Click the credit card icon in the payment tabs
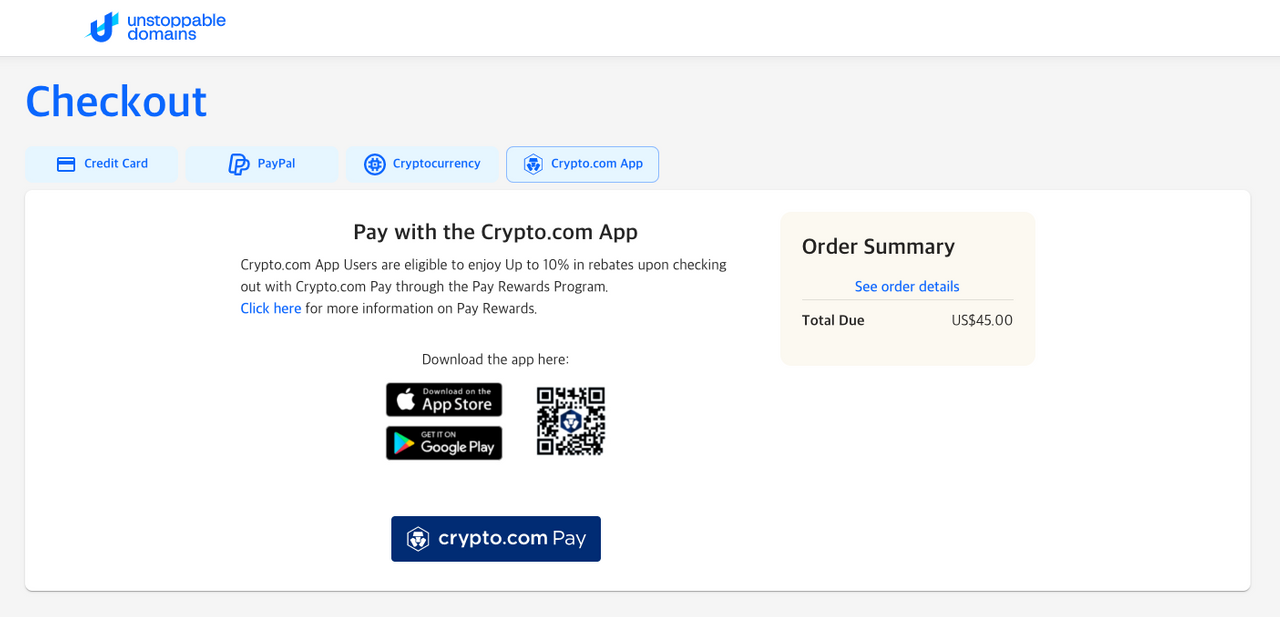 pos(66,164)
